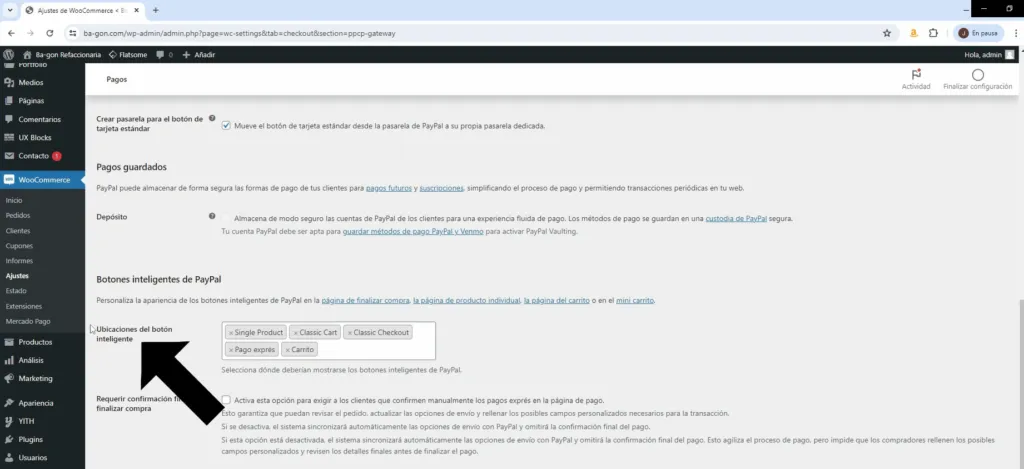Open la página de producto individual link
1024x469 pixels.
coord(466,301)
